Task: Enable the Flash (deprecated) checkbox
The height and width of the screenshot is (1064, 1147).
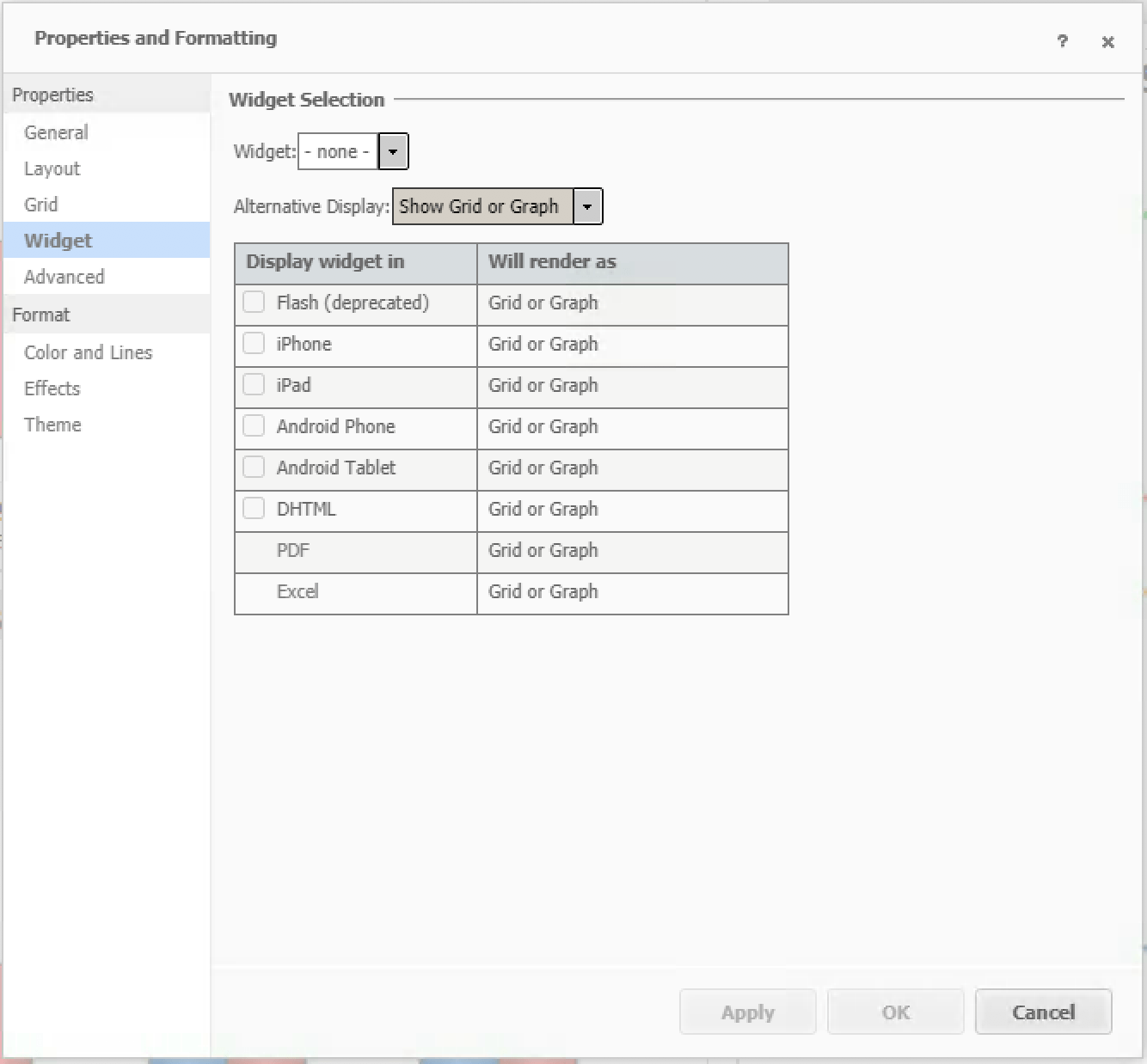Action: point(254,303)
